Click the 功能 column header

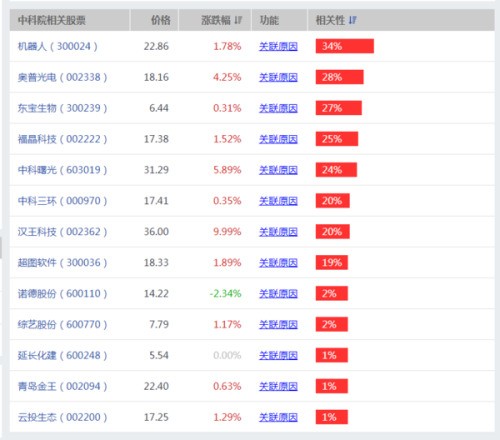click(x=269, y=20)
